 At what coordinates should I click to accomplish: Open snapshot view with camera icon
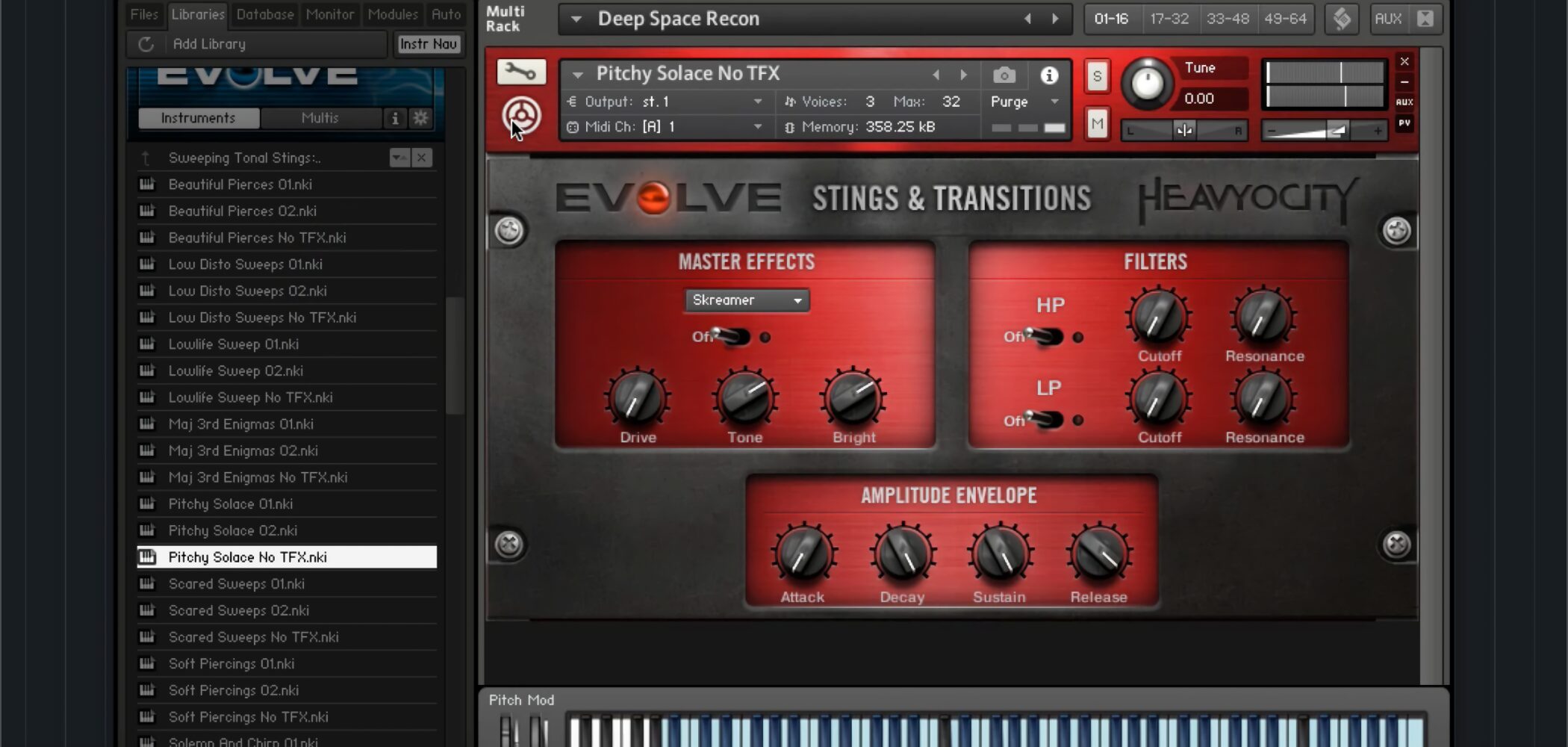point(1004,75)
